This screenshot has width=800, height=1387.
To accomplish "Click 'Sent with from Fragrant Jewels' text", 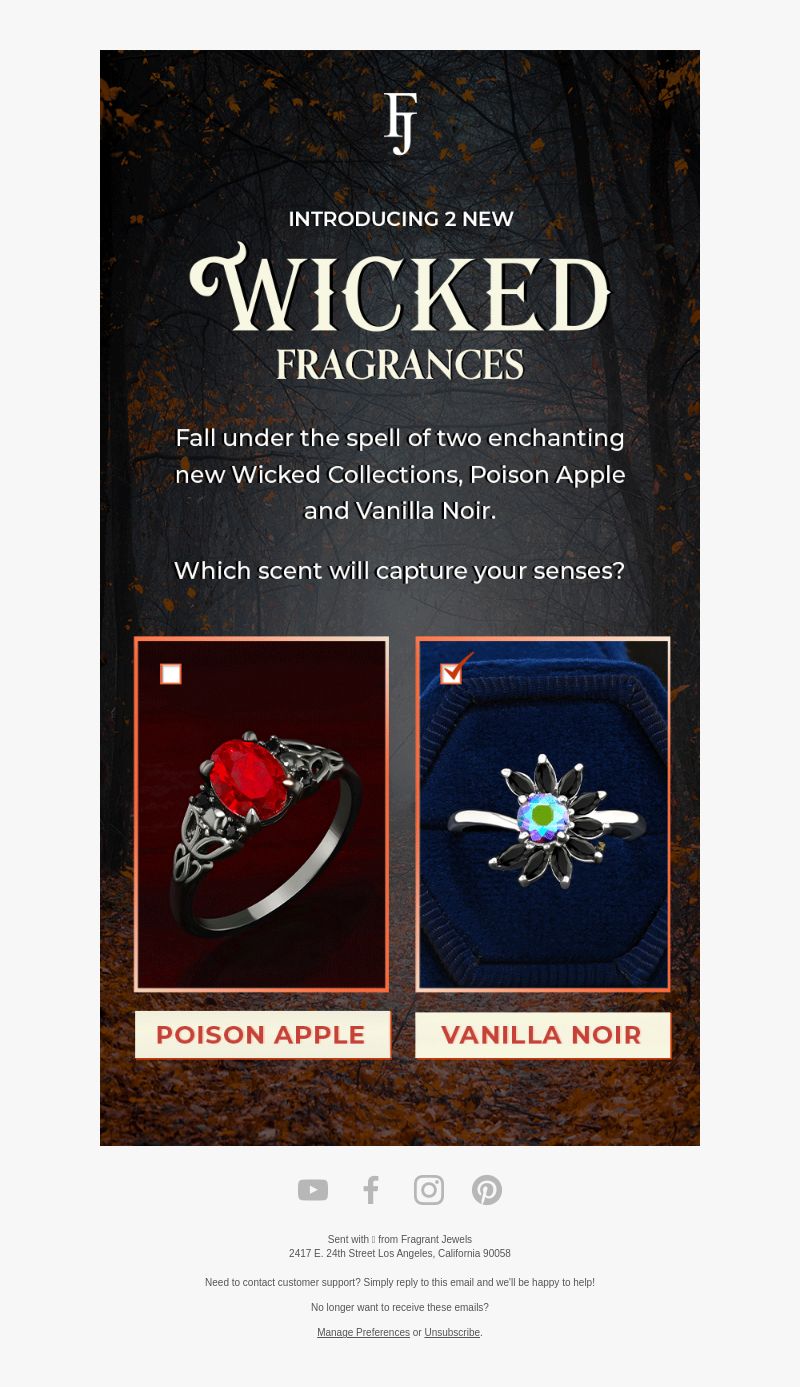I will [400, 1240].
